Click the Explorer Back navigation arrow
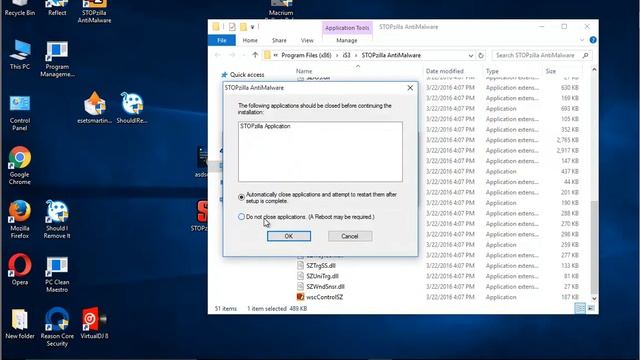 coord(218,55)
